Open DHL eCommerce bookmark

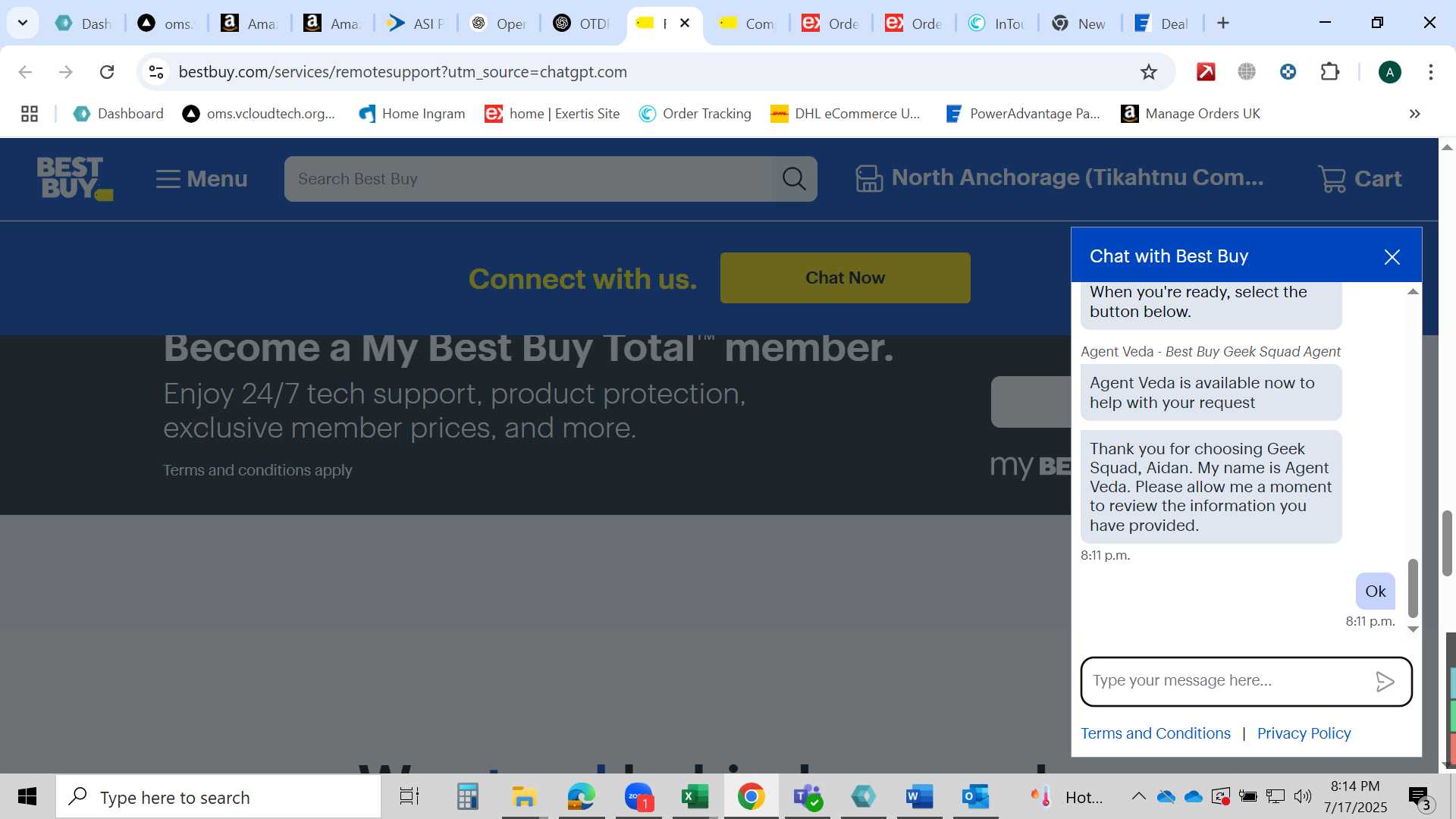[x=845, y=114]
